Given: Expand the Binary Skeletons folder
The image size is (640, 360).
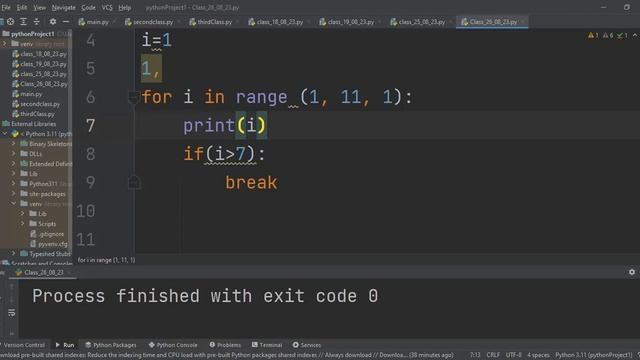Looking at the screenshot, I should 13,144.
